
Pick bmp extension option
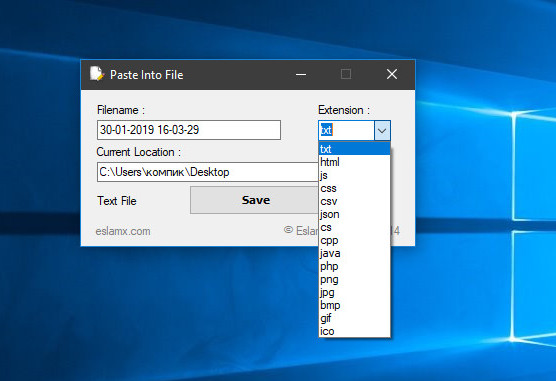point(355,305)
